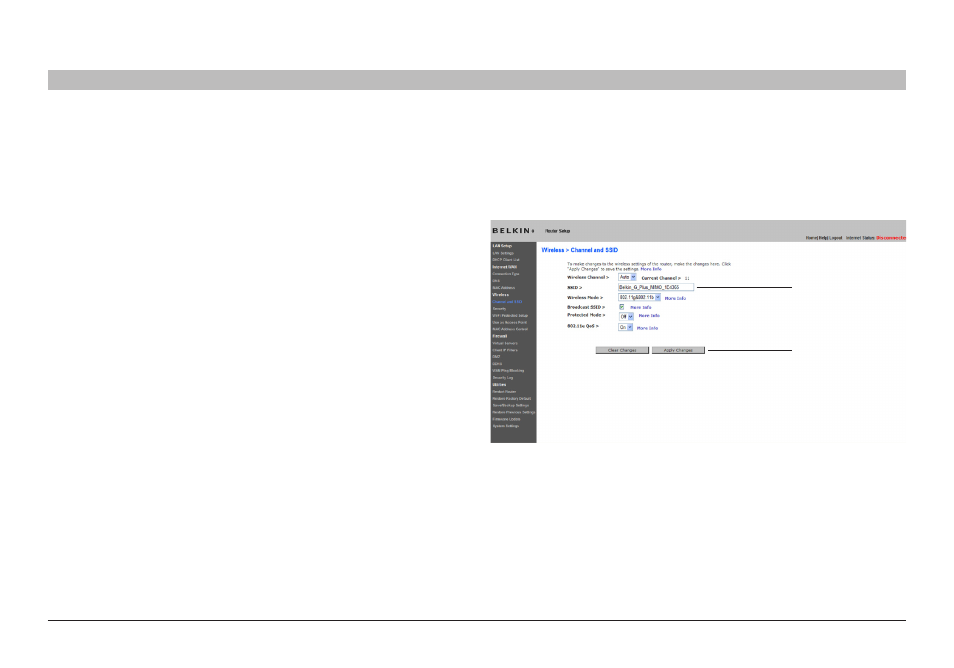Open More Info link beside 802.11e QoS
Viewport: 954px width, 668px height.
(647, 328)
